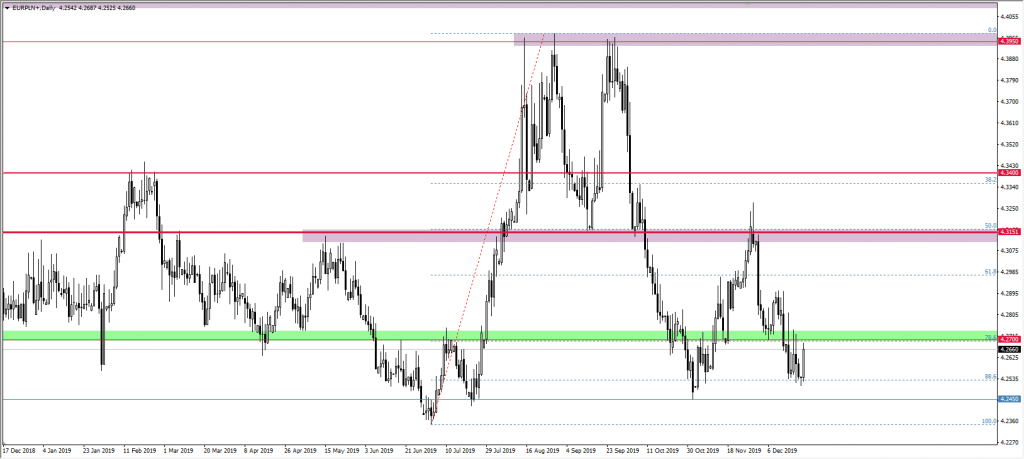Select the purple zone at 4.3950 resistance
The width and height of the screenshot is (1024, 459).
point(756,40)
